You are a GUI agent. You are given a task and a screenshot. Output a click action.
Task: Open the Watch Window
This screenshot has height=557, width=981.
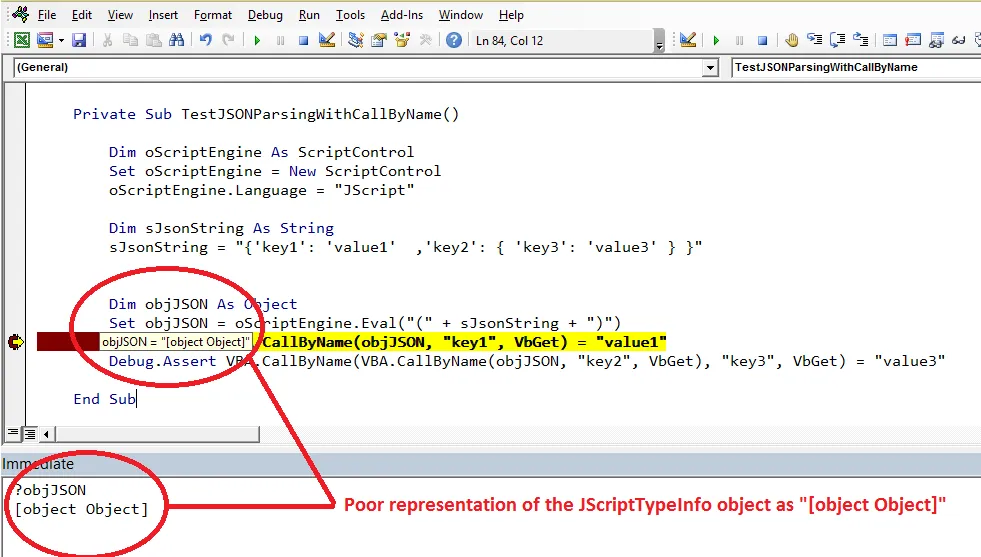click(936, 41)
